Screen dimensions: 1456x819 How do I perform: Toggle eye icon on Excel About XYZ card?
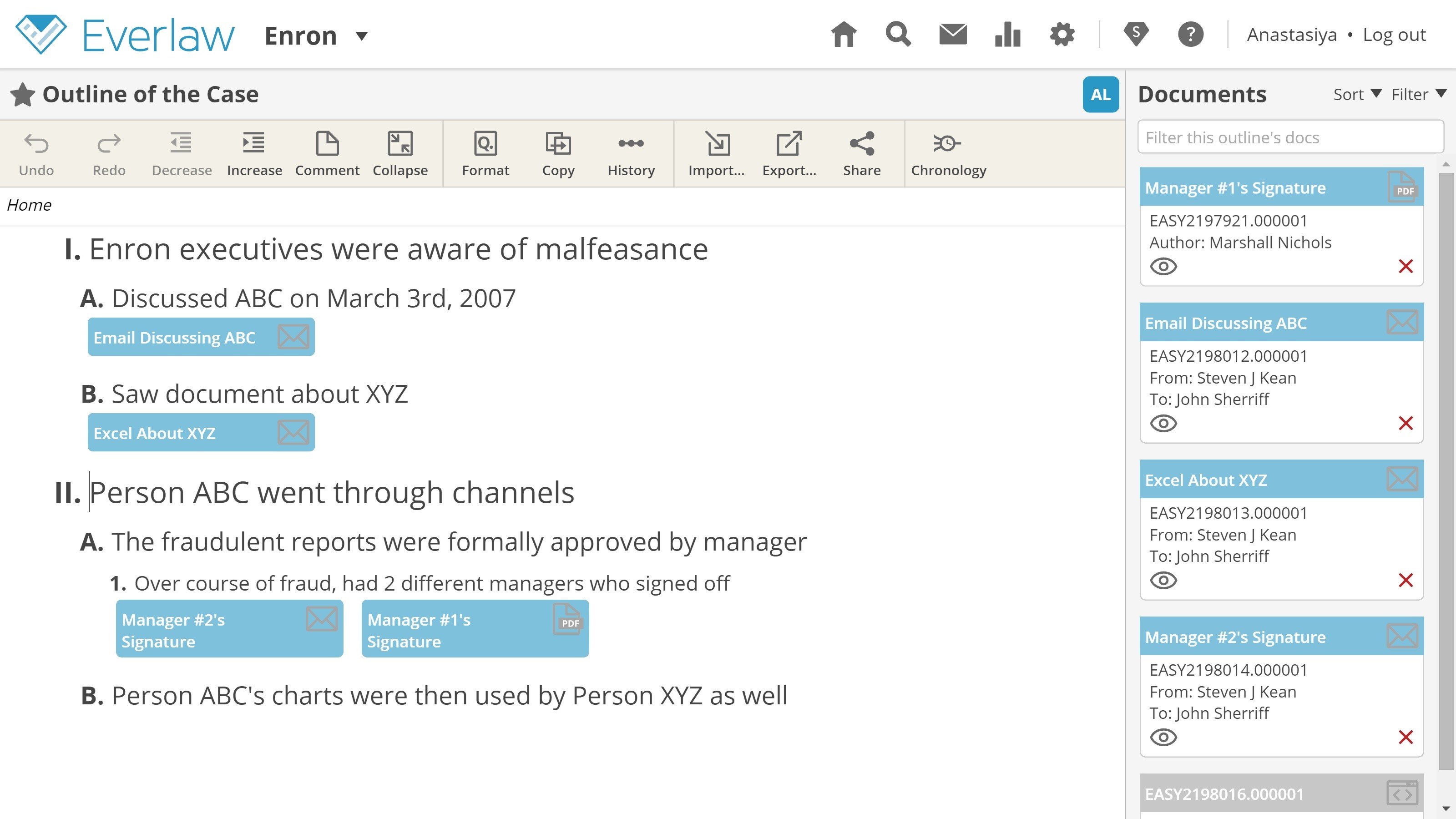[x=1163, y=581]
